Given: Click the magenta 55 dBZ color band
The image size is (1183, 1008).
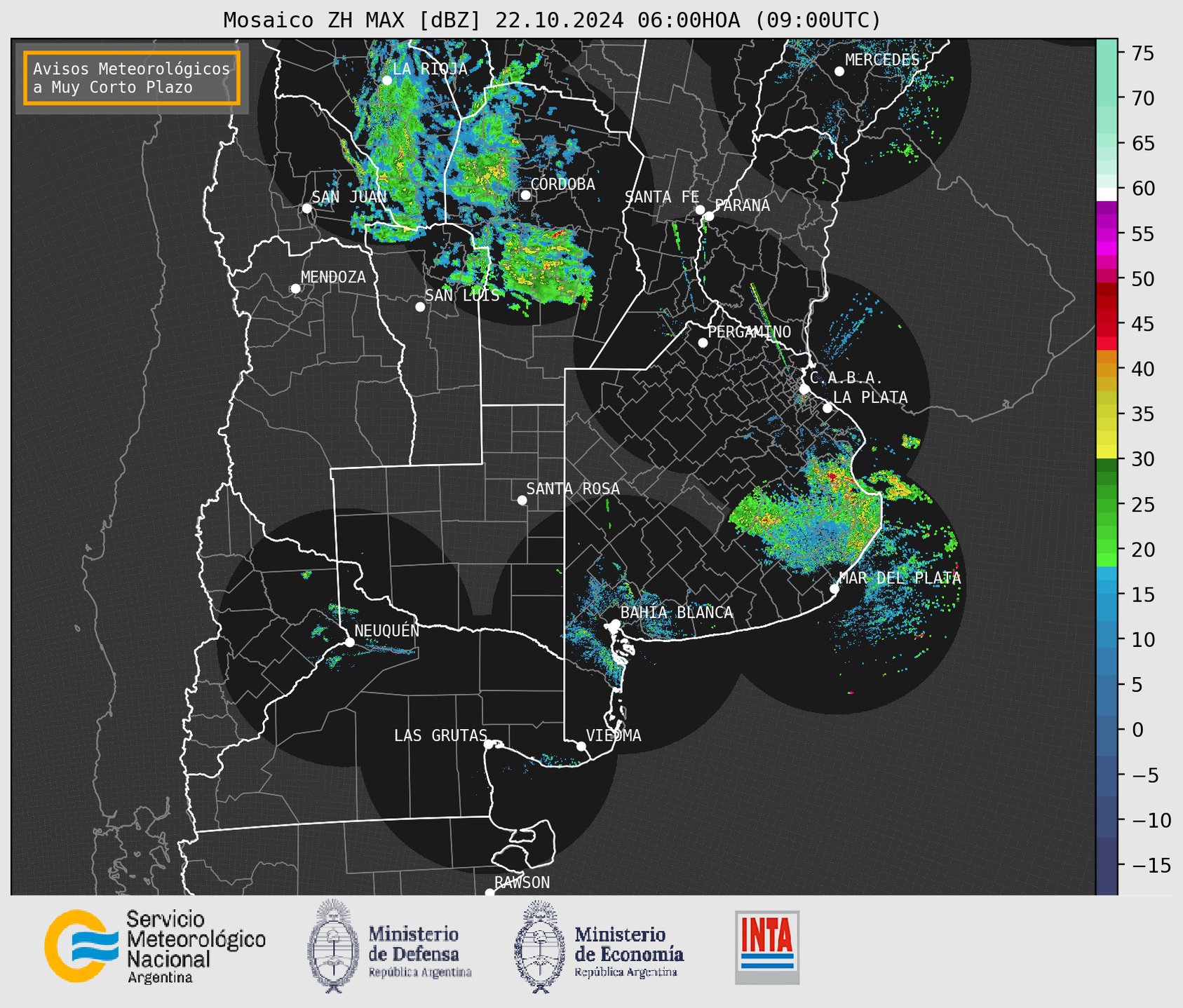Looking at the screenshot, I should pyautogui.click(x=1107, y=234).
